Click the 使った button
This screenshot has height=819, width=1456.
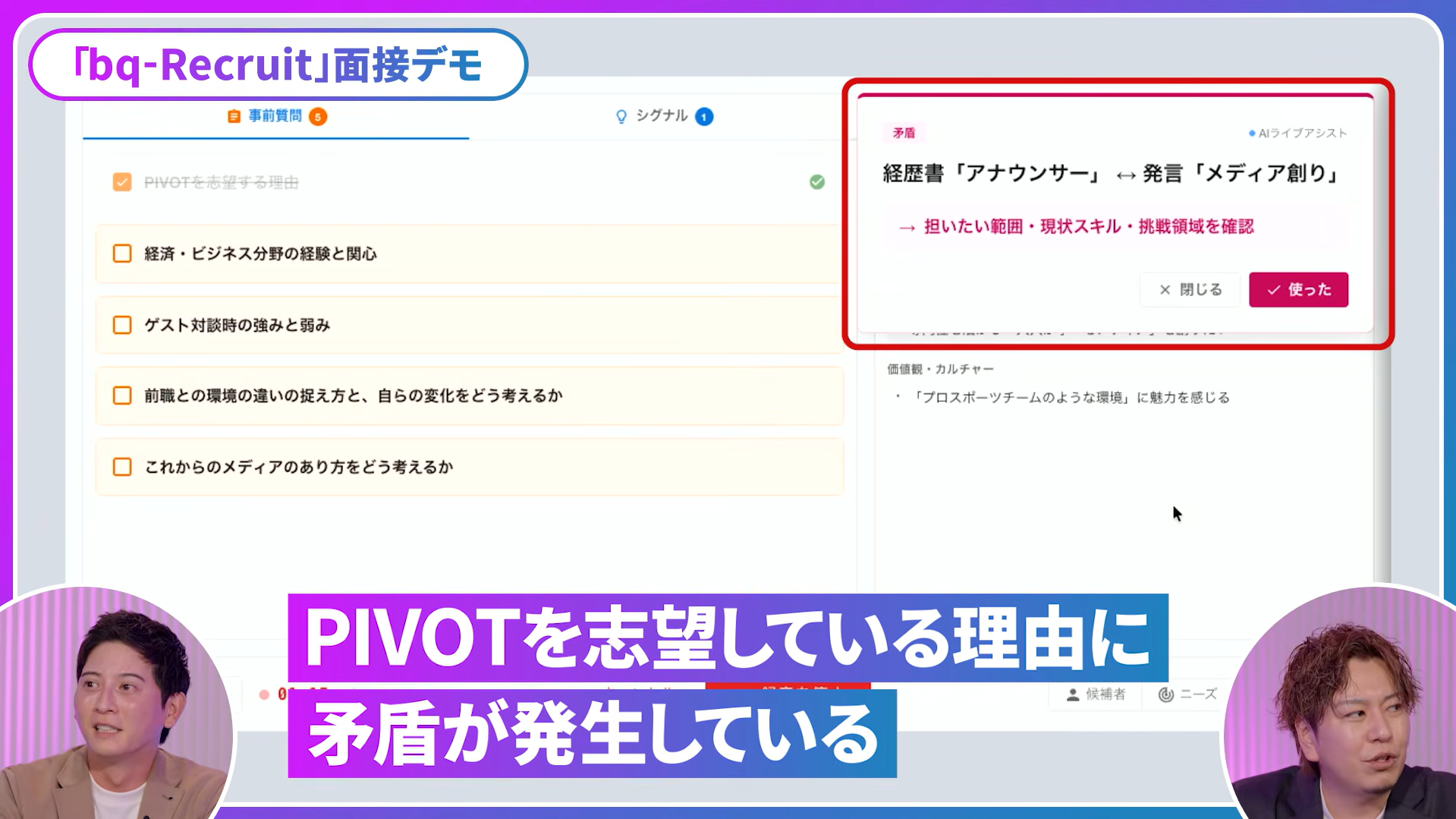pyautogui.click(x=1299, y=290)
